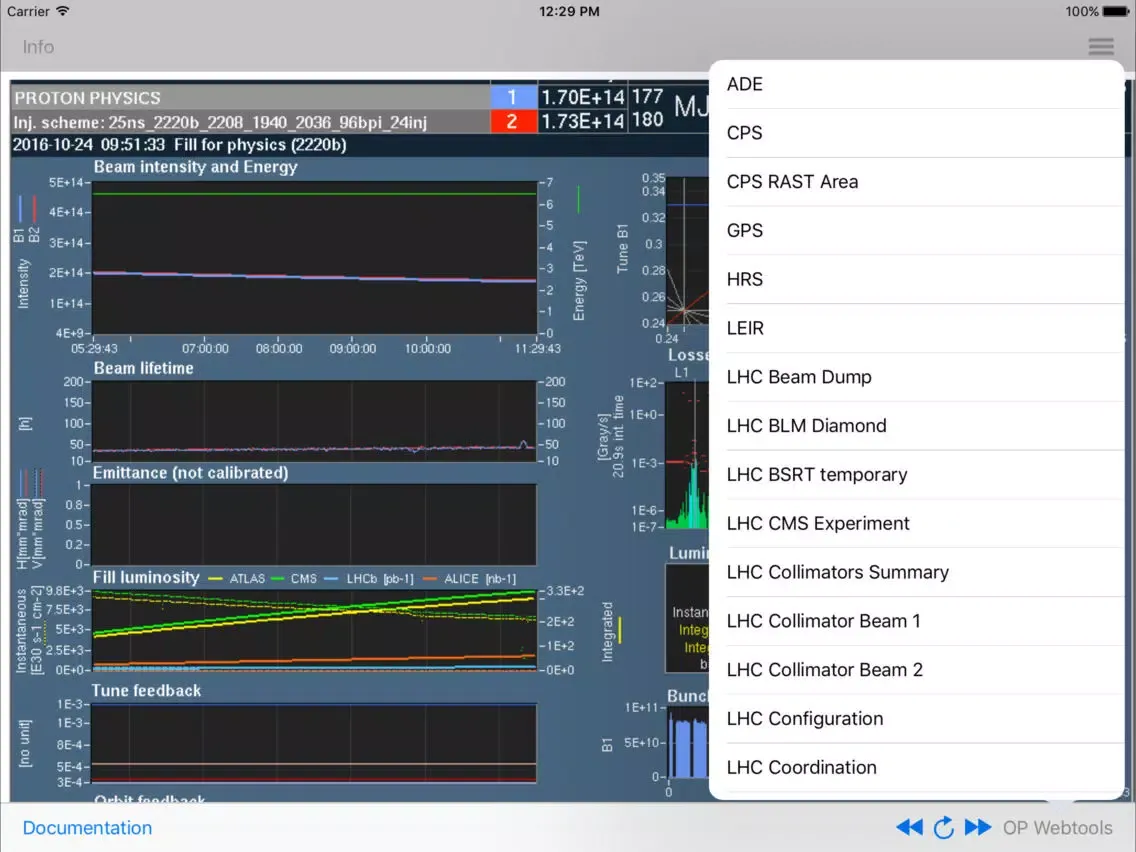Tap the PROTON PHYSICS header text

(x=88, y=98)
